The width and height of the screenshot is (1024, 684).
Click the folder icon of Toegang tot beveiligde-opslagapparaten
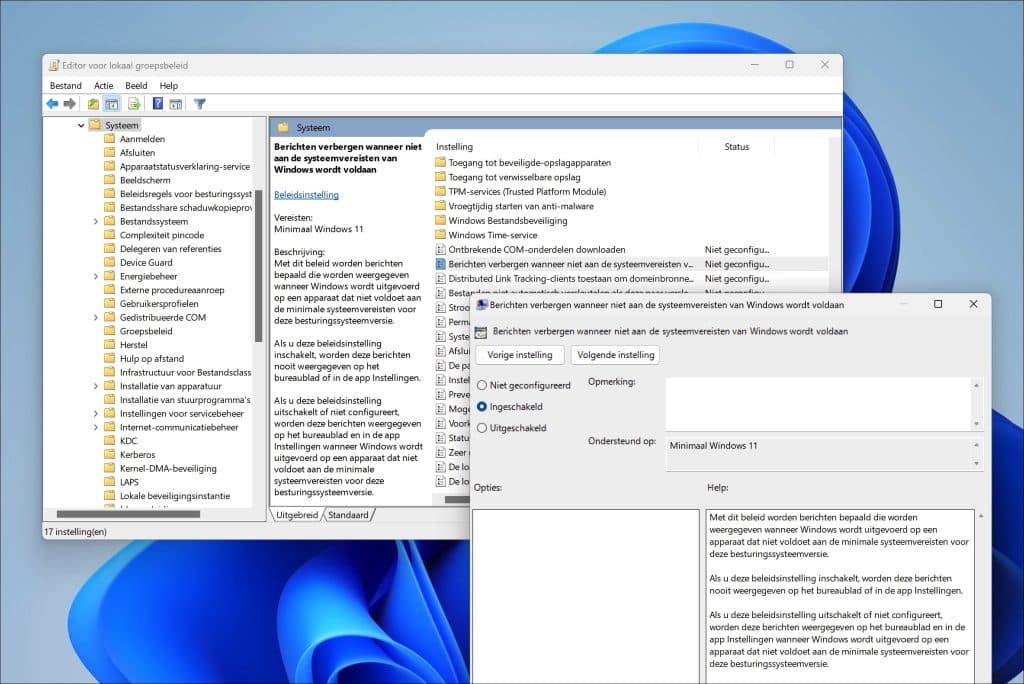pos(440,162)
